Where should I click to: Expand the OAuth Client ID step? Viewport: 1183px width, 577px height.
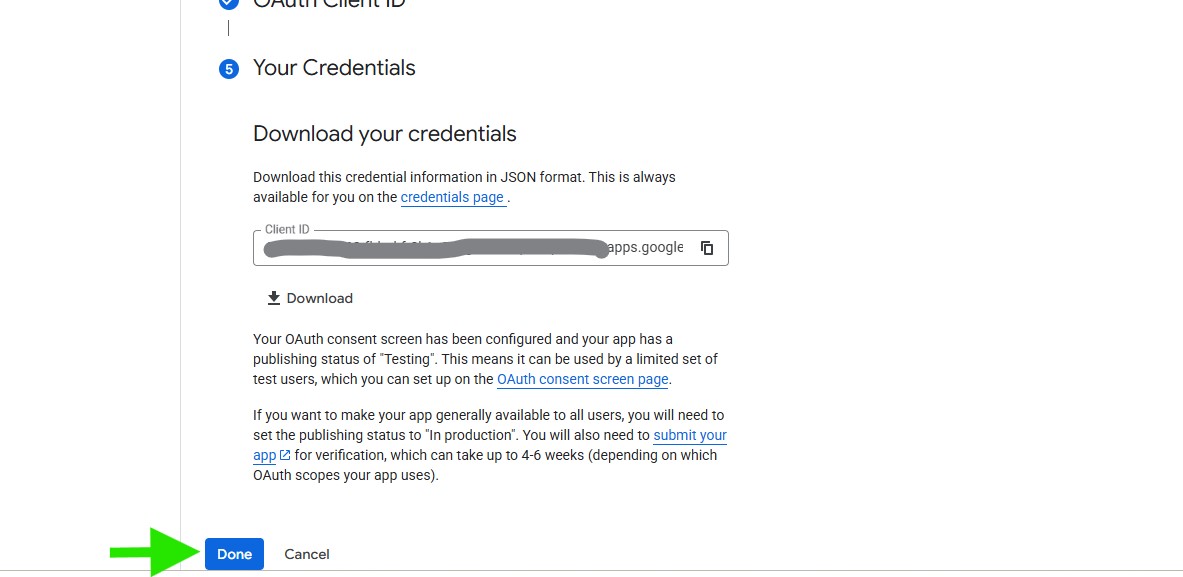pos(330,4)
